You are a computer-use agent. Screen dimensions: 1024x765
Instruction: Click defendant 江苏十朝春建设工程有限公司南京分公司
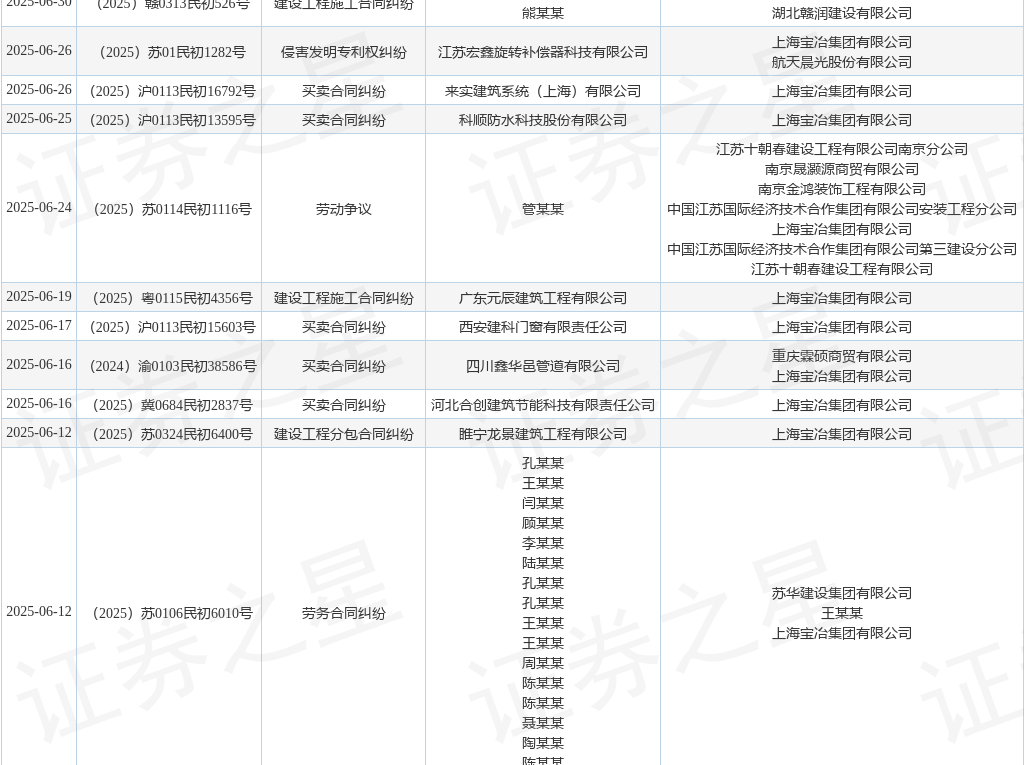tap(842, 149)
